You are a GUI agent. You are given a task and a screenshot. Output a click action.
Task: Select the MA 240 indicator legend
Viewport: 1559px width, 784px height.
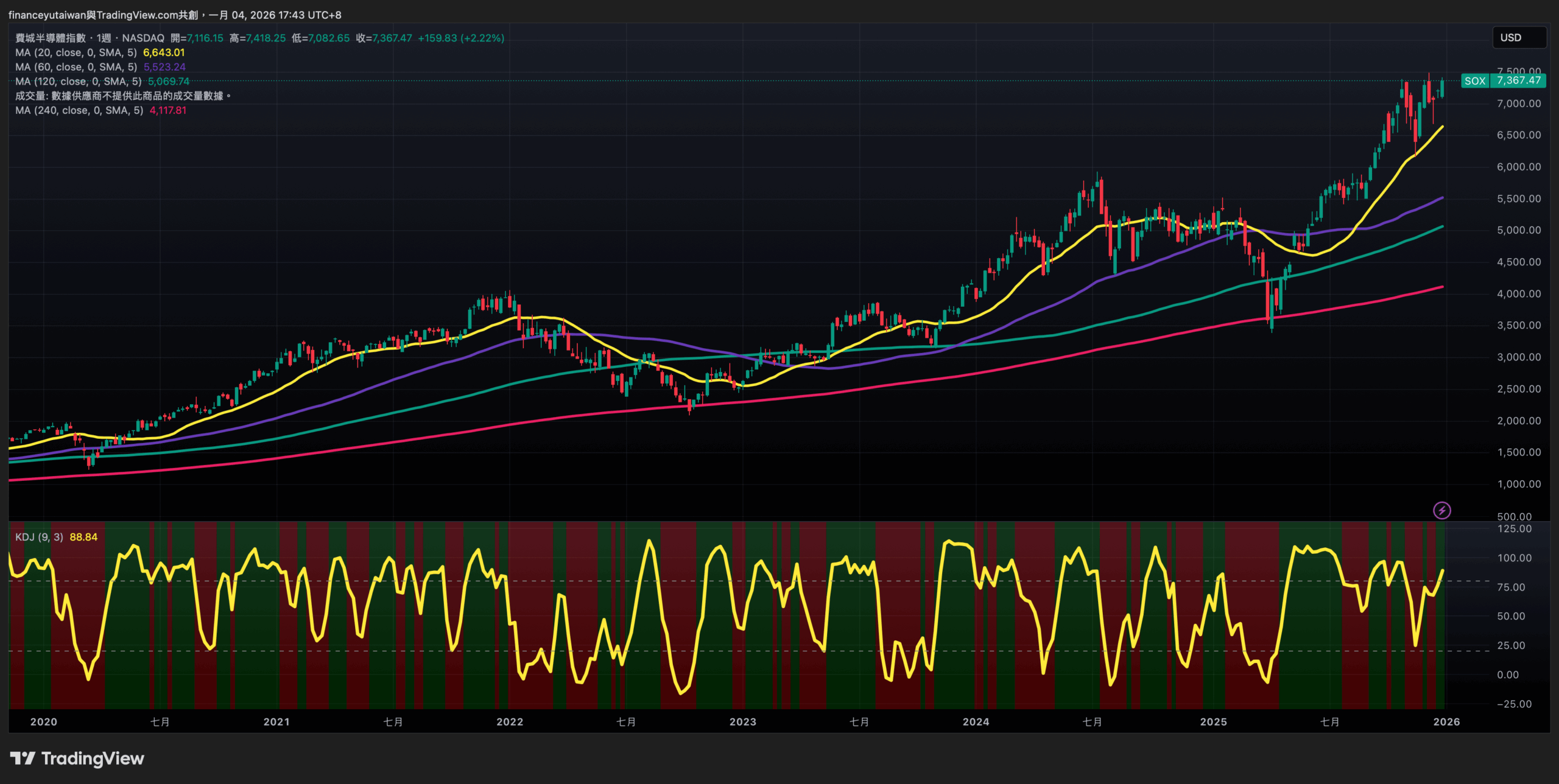point(79,111)
